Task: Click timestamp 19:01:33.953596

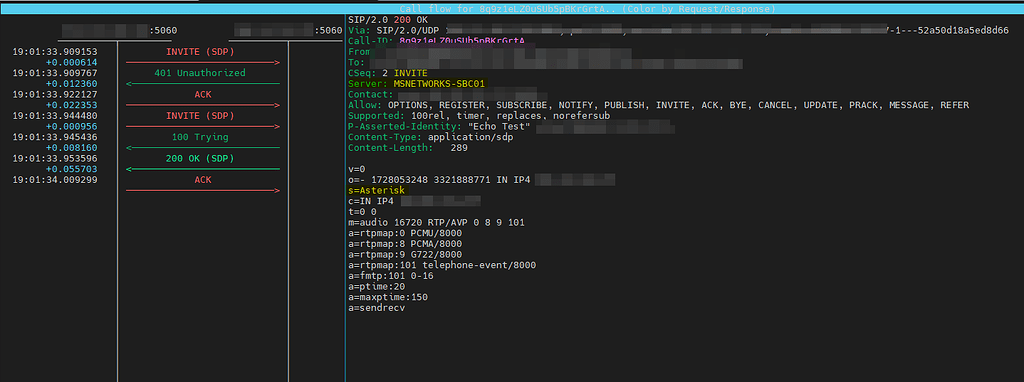Action: (55, 159)
